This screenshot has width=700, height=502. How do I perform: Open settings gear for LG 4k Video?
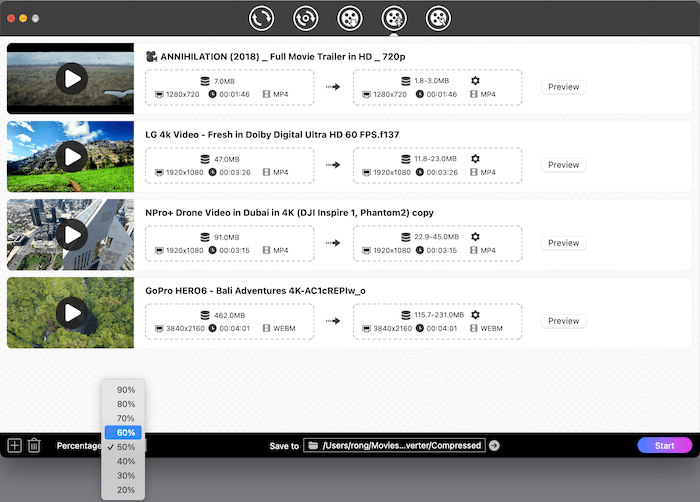point(475,158)
